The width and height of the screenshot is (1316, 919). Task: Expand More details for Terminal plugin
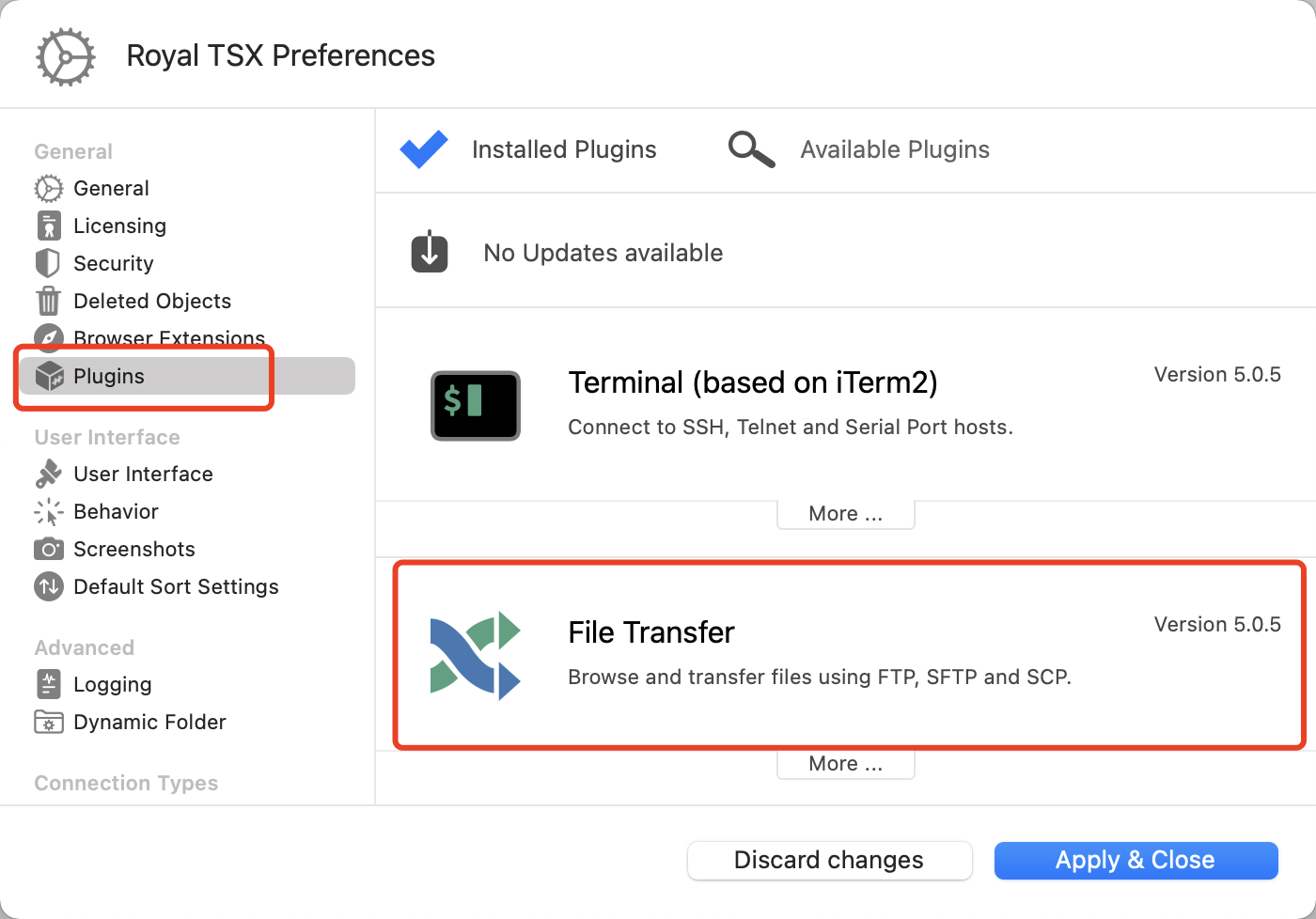click(845, 513)
